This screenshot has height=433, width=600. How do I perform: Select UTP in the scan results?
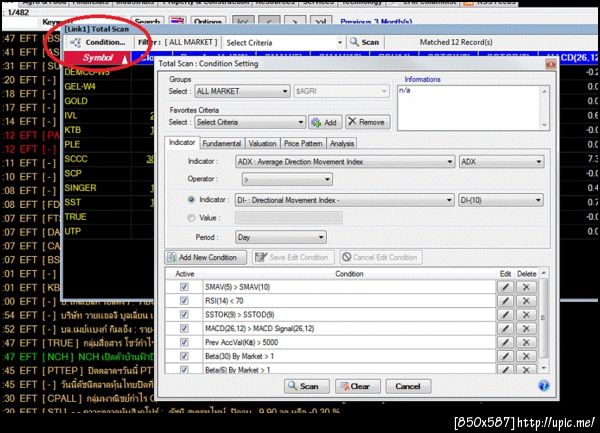coord(73,231)
